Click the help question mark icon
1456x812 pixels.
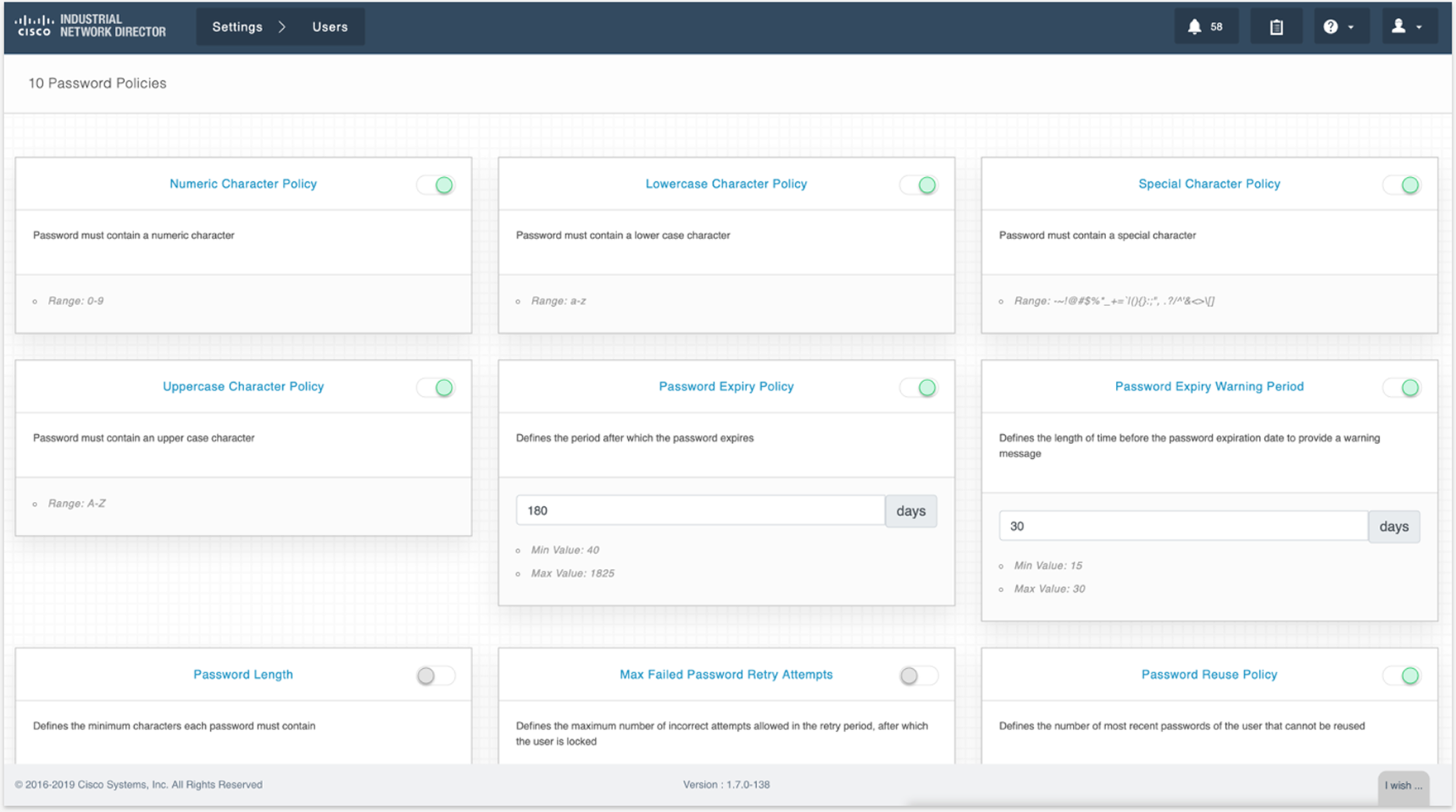1332,26
